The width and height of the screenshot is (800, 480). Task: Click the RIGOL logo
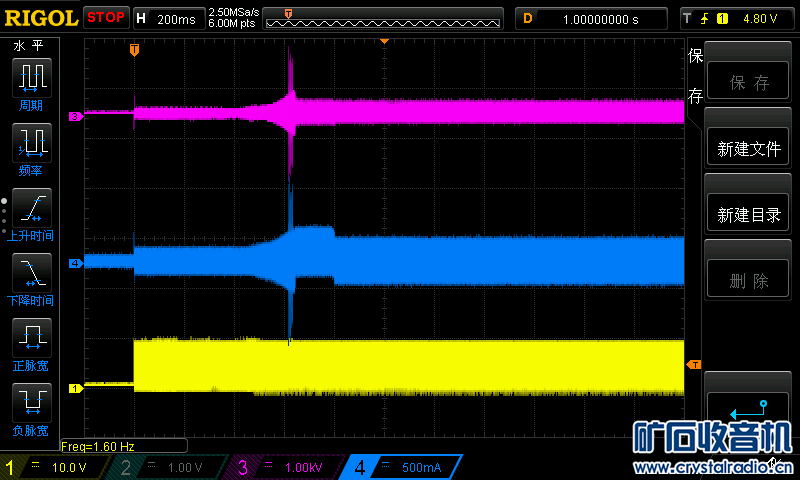tap(40, 18)
